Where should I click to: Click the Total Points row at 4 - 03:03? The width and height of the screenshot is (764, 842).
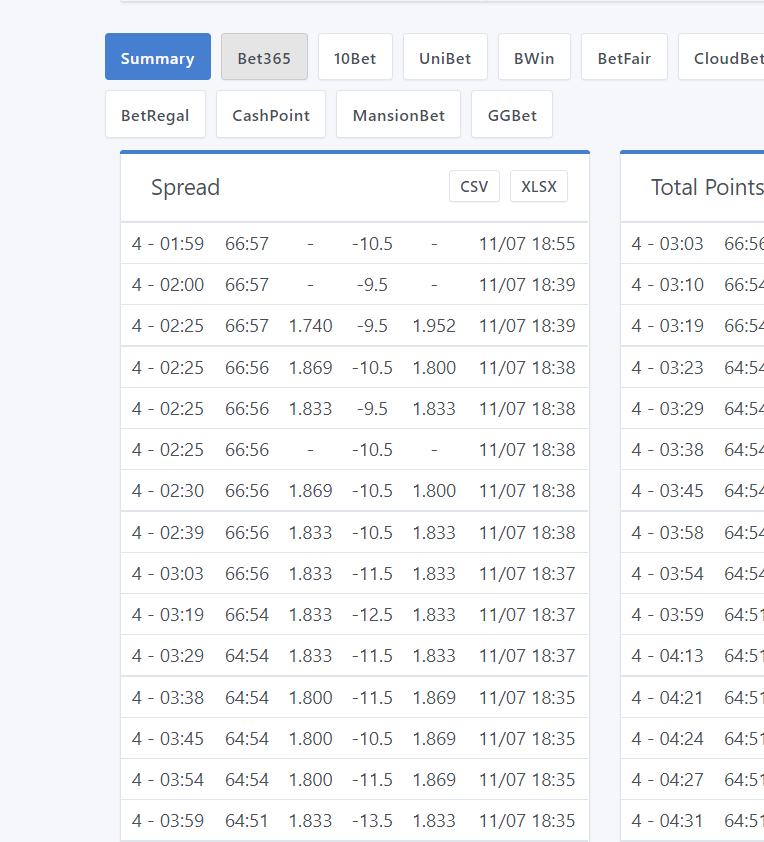(668, 244)
